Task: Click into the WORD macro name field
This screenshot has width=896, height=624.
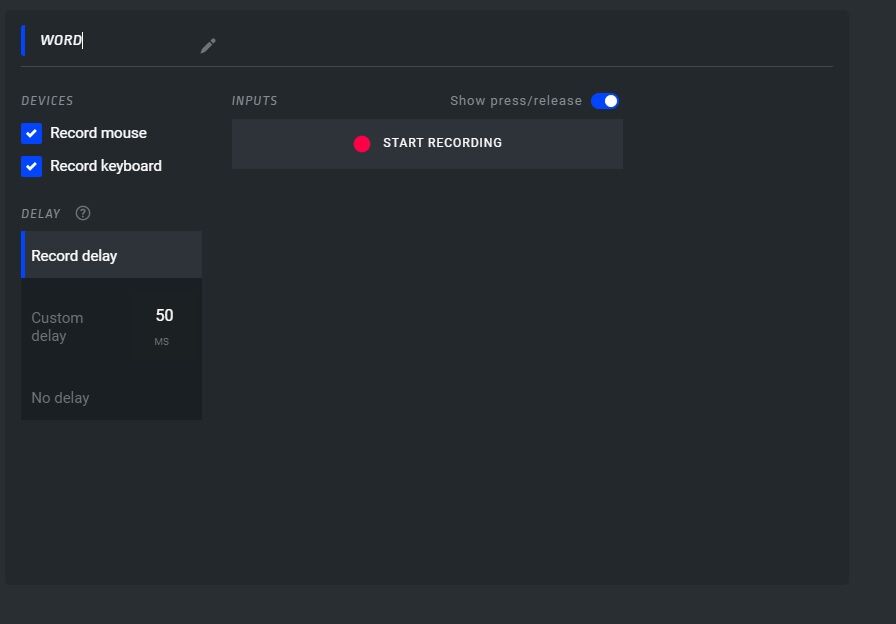Action: pos(114,41)
